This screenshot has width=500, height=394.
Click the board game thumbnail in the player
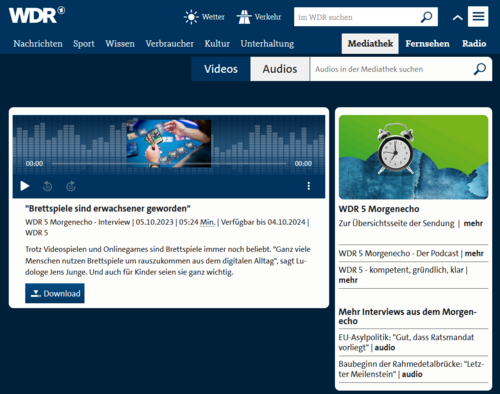click(x=169, y=143)
